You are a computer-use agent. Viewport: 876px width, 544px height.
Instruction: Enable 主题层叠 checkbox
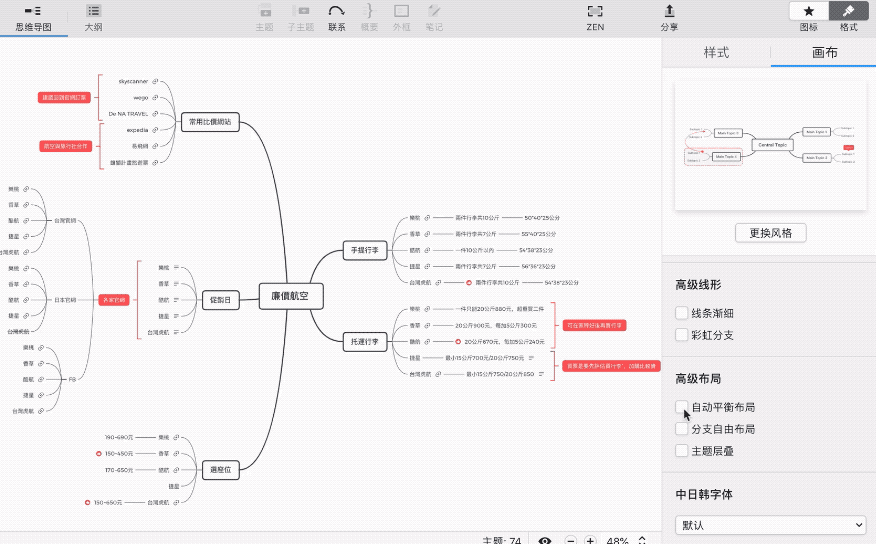[681, 450]
